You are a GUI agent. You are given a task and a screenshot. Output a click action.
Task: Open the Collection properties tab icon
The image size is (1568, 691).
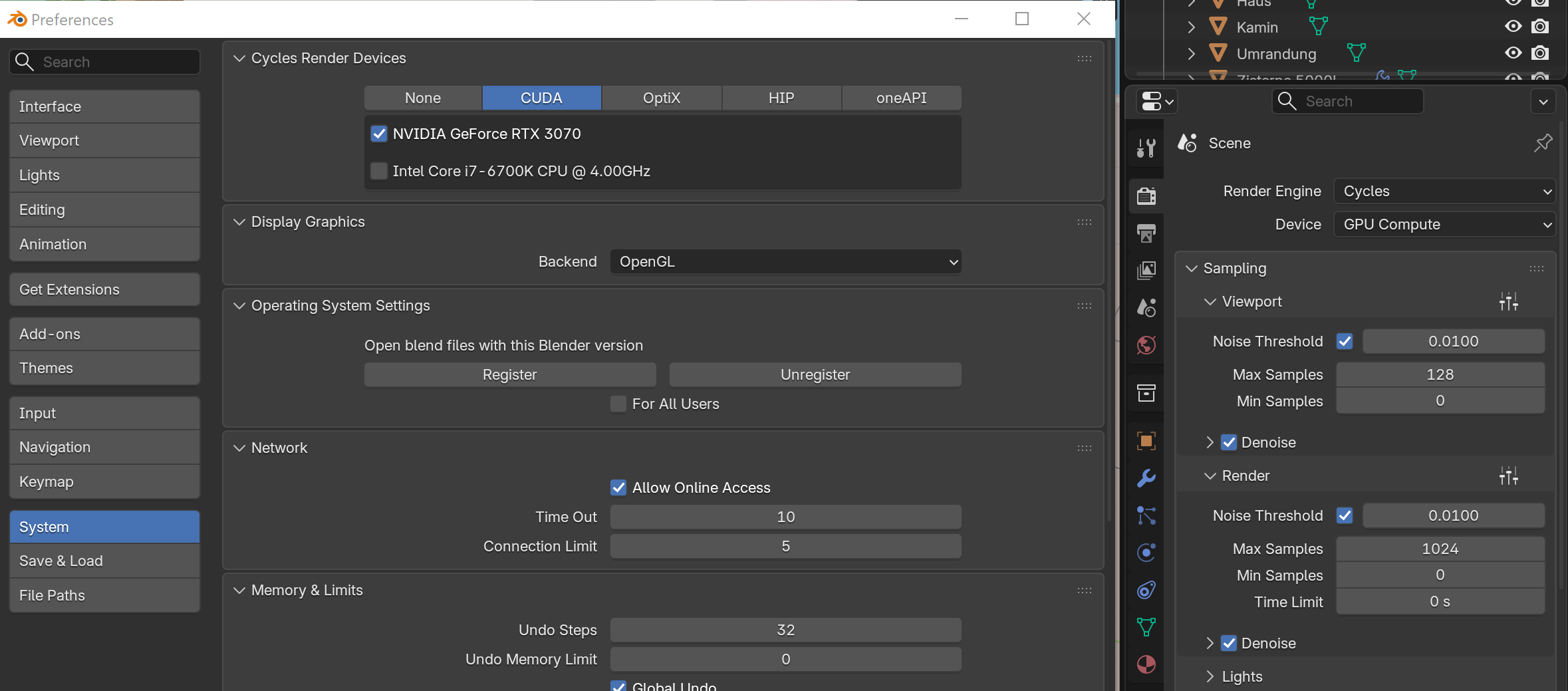[x=1146, y=392]
